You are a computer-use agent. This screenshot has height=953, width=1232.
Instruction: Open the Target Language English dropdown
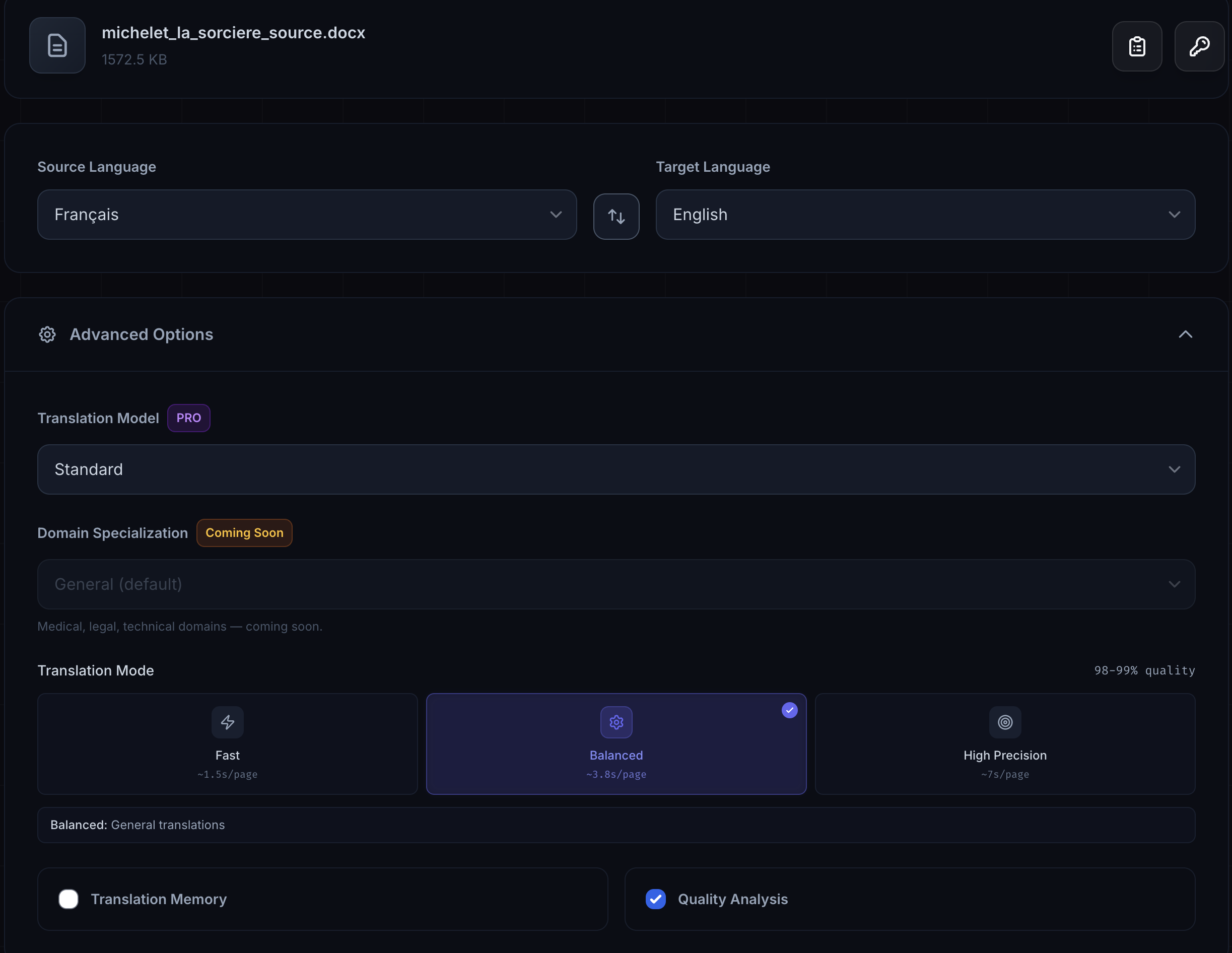[x=925, y=215]
